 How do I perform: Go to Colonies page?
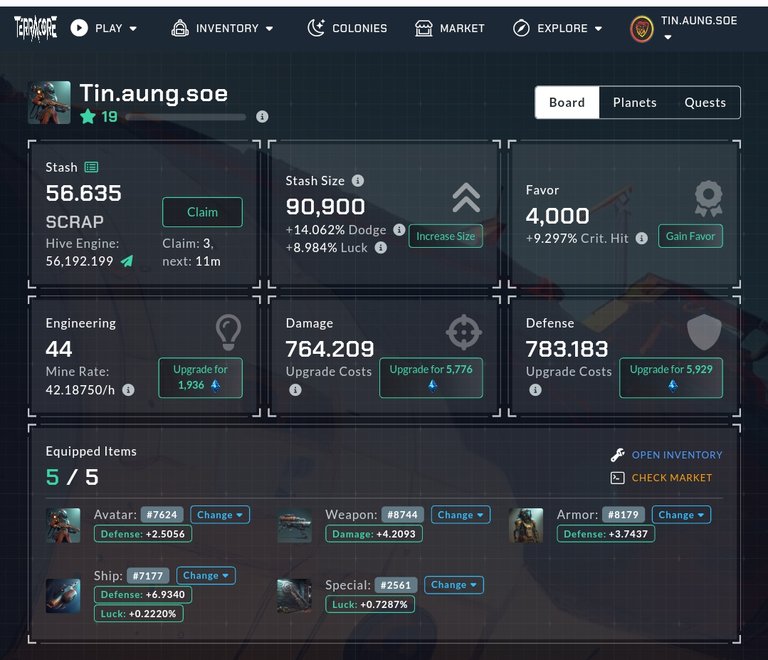point(347,28)
